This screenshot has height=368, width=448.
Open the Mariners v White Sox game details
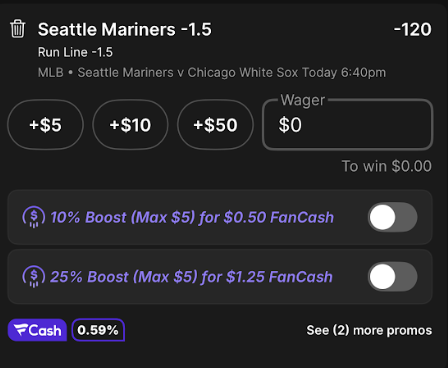(212, 72)
